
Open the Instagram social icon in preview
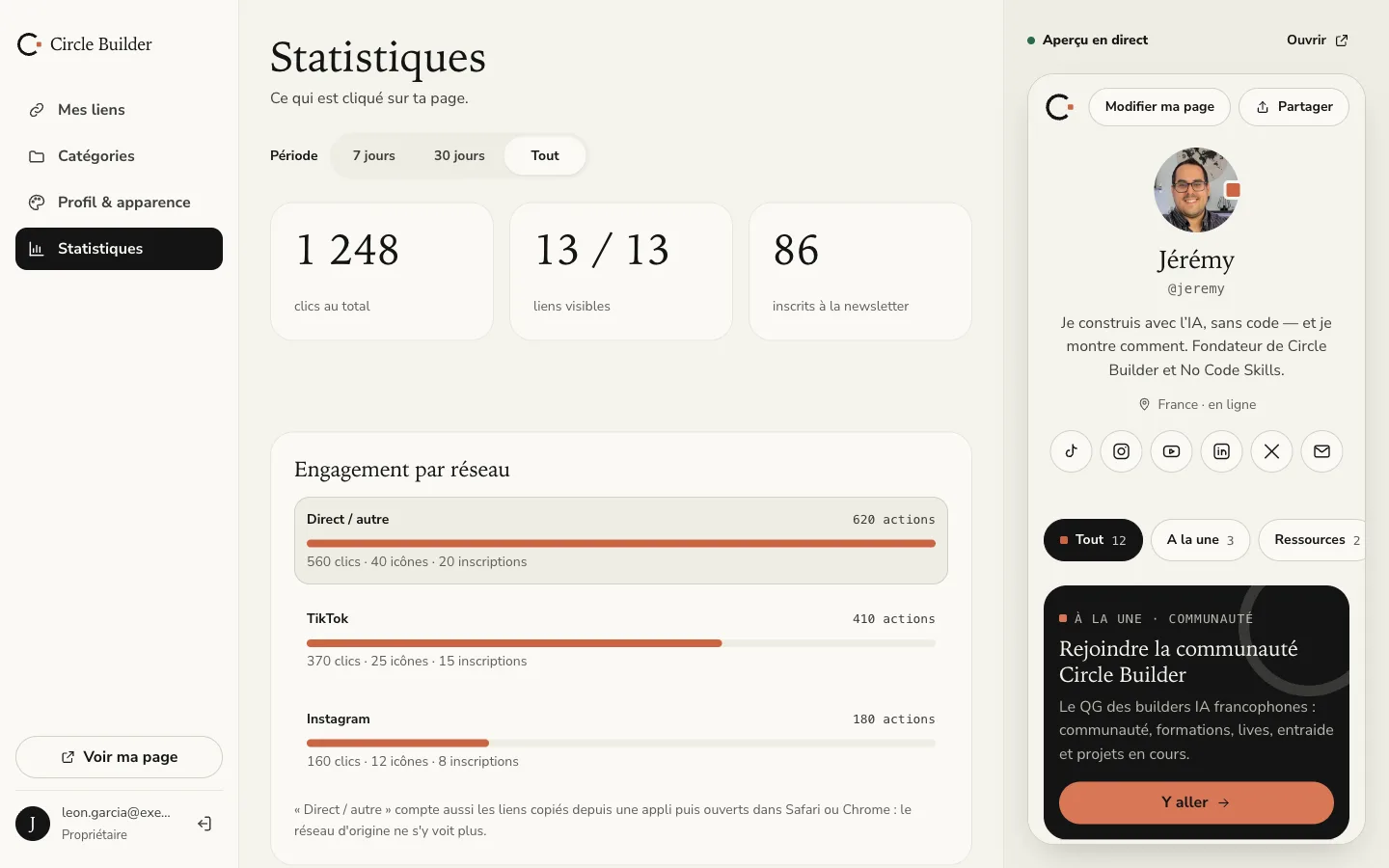pyautogui.click(x=1121, y=451)
